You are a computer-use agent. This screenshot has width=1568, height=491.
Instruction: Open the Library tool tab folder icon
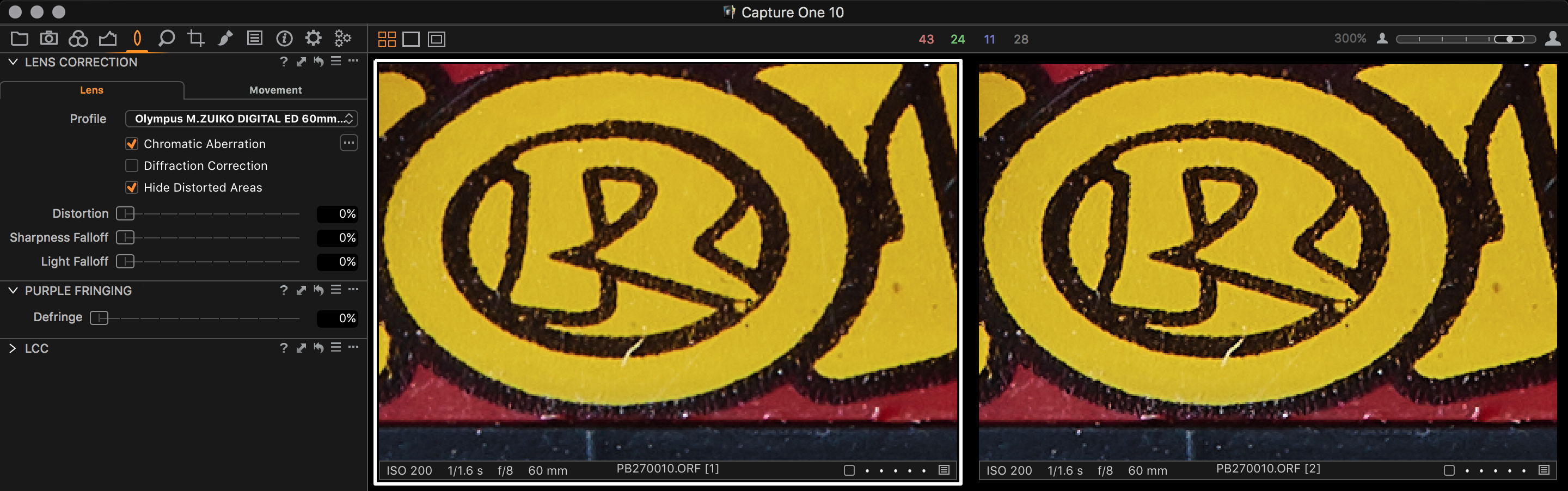coord(20,39)
